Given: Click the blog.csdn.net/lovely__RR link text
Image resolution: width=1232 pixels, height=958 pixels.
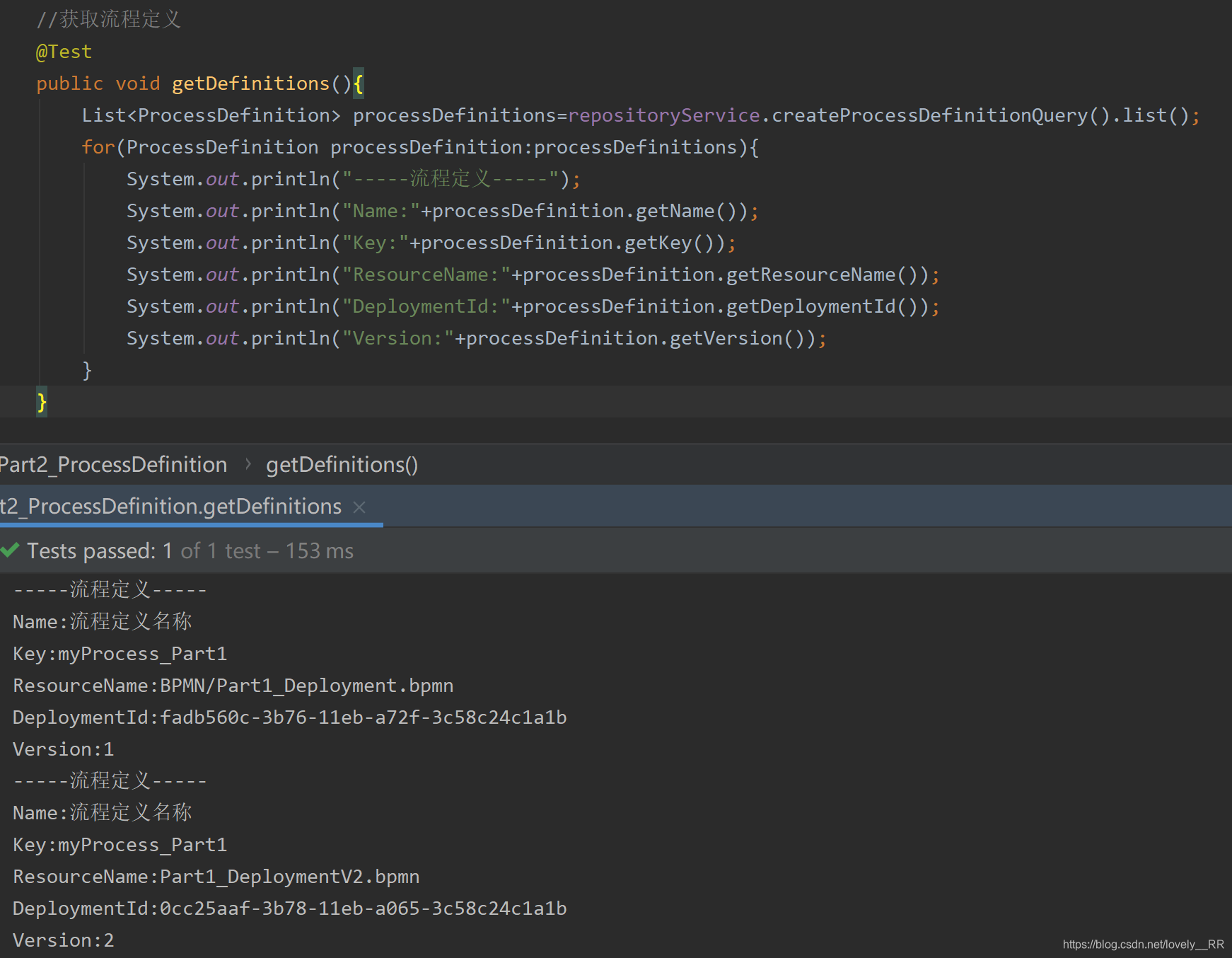Looking at the screenshot, I should point(1143,945).
